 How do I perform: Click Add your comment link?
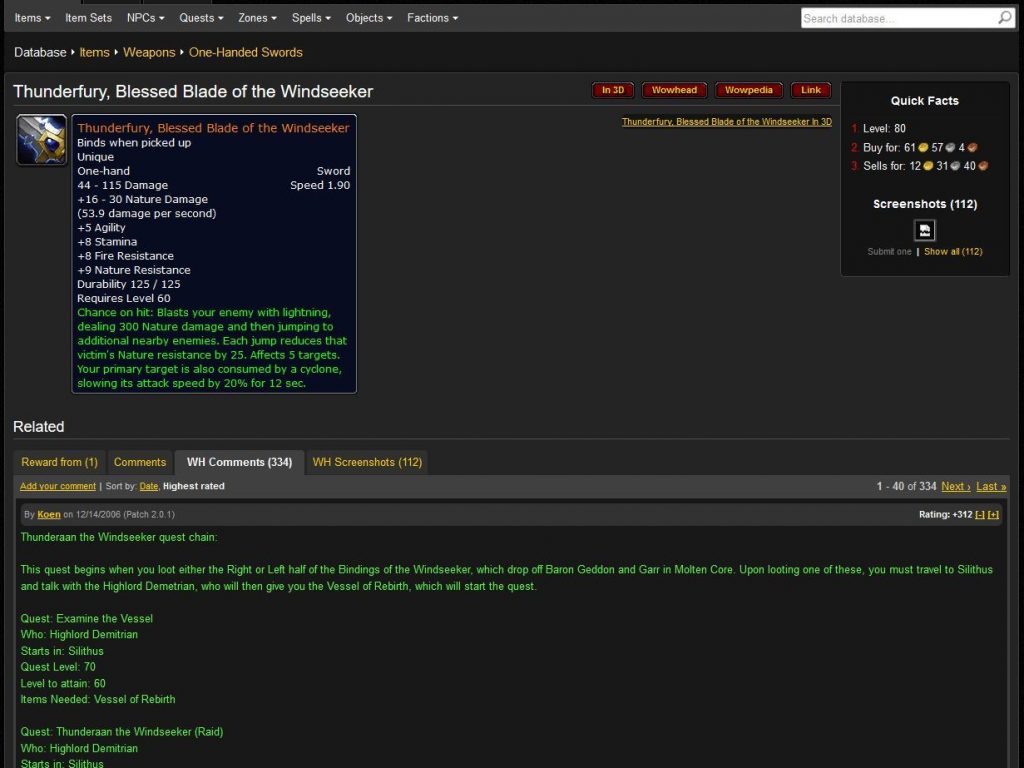coord(57,487)
